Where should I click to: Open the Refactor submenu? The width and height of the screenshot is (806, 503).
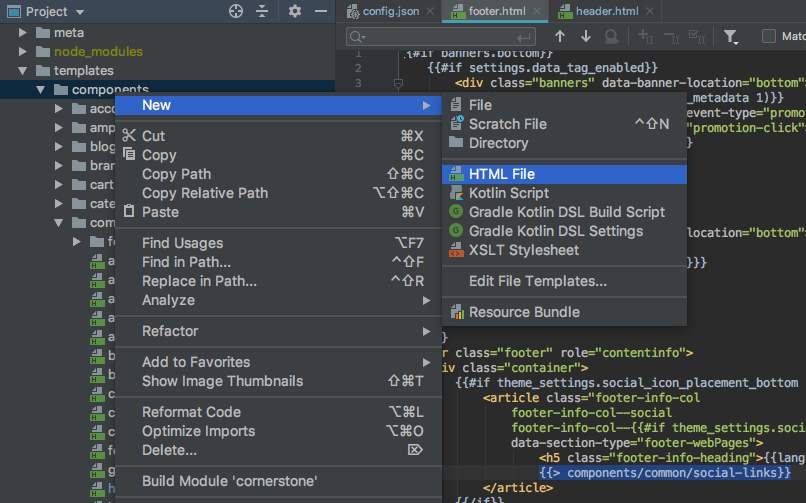[x=278, y=330]
